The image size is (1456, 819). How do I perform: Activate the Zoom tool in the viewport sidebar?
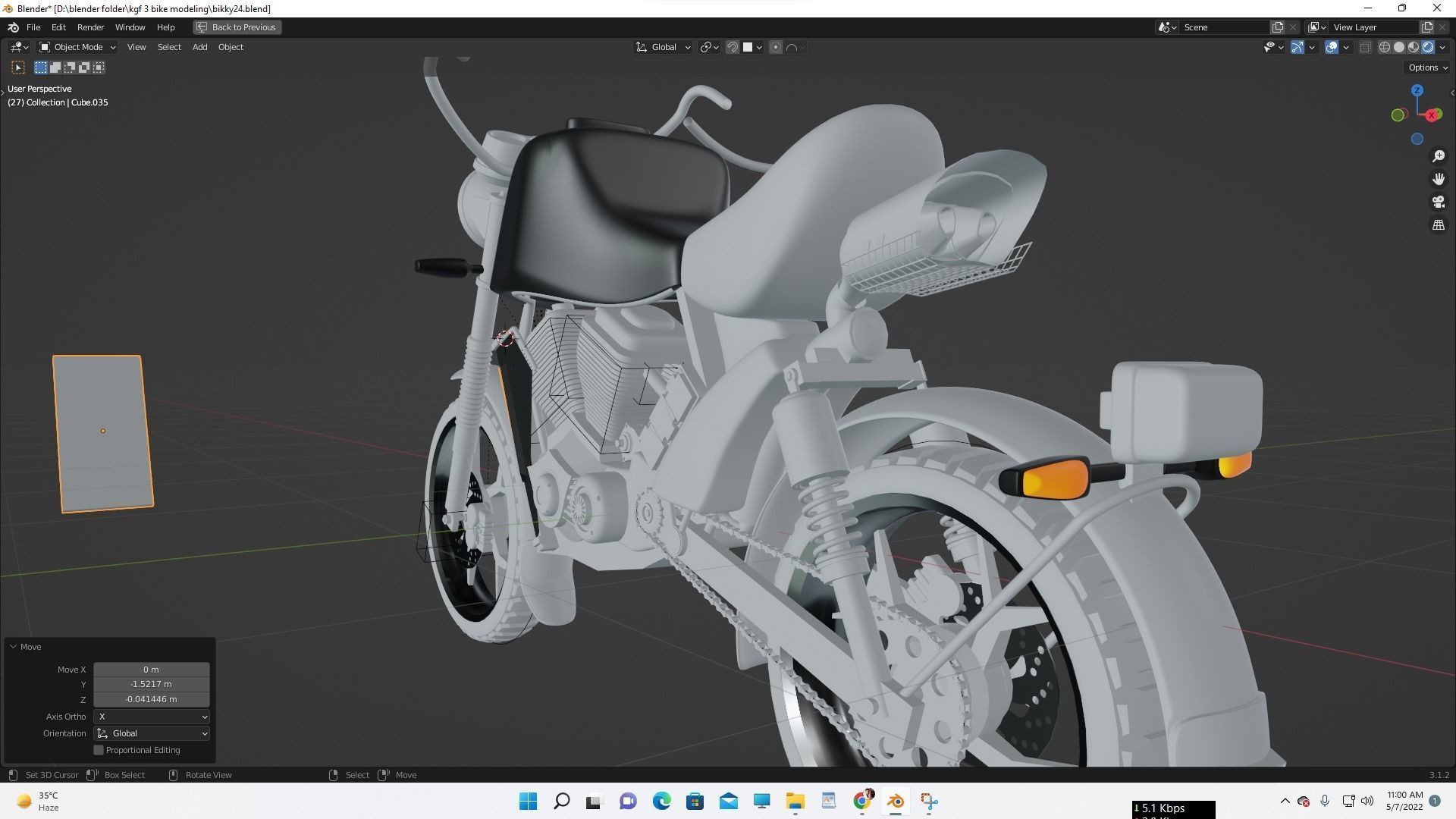1439,156
